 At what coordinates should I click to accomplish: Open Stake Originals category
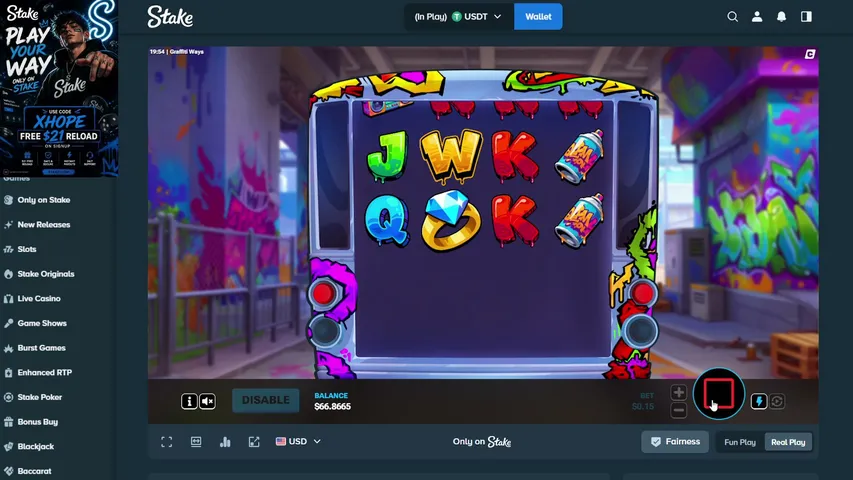click(x=46, y=274)
